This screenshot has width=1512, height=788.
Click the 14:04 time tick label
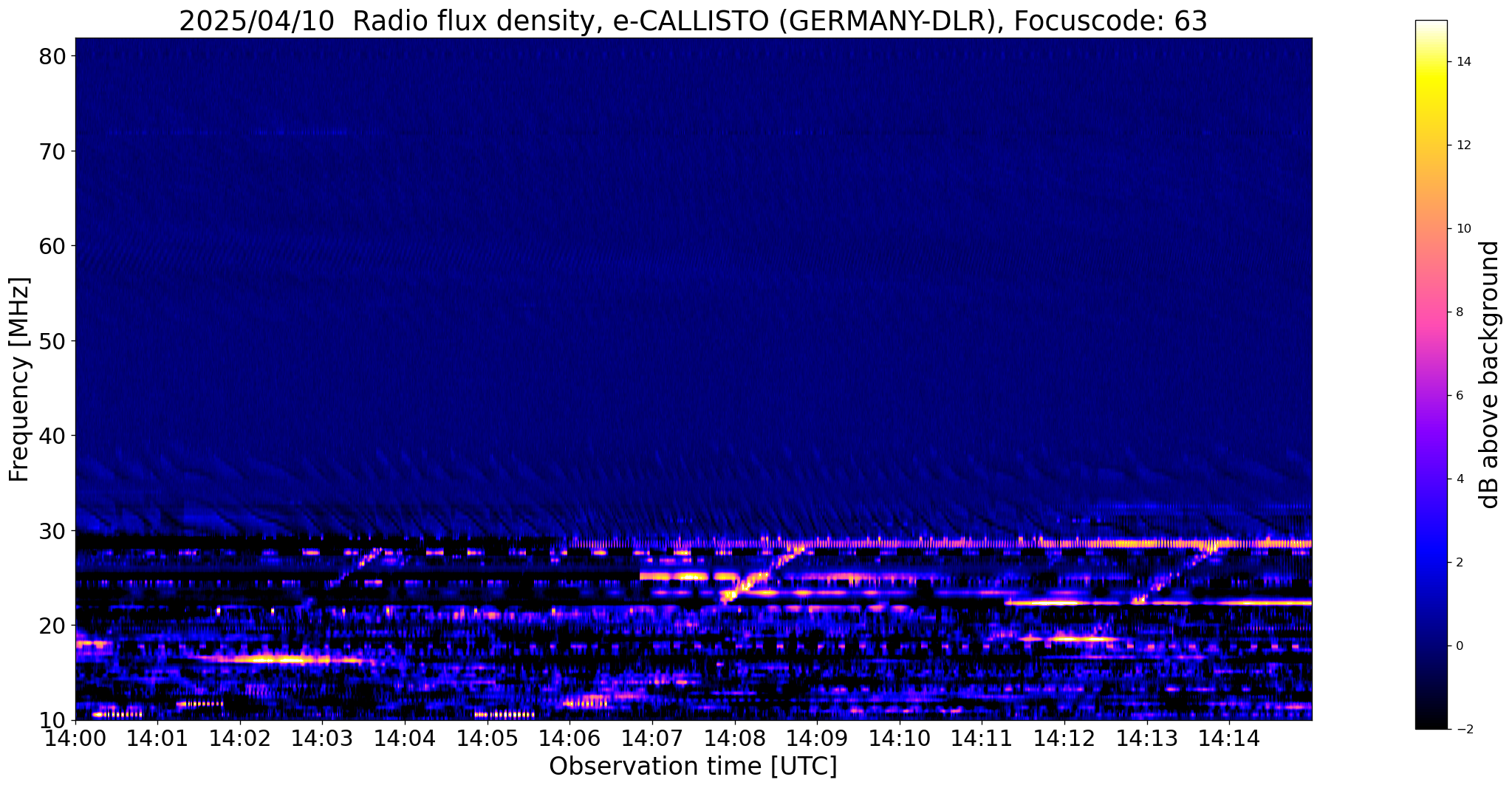405,739
